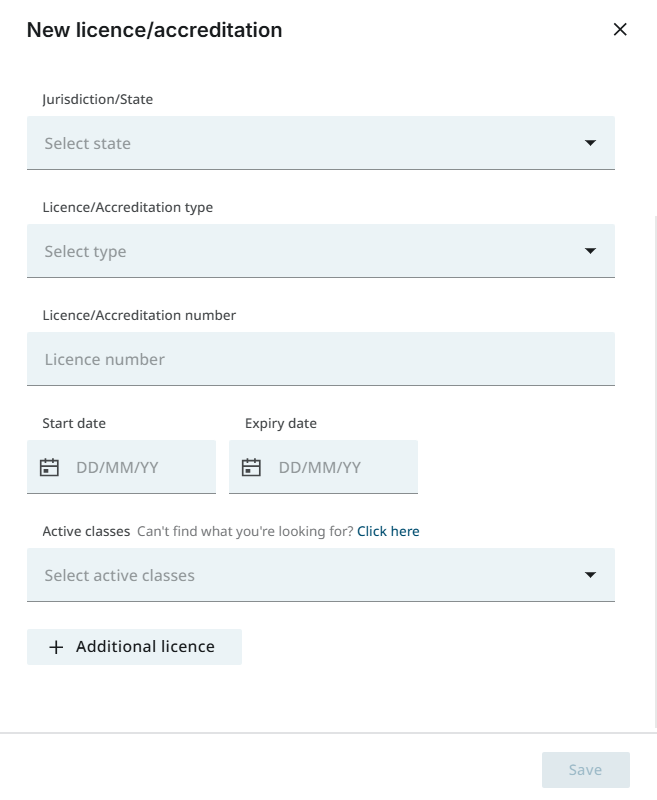Click the Licence/Accreditation number label
This screenshot has height=800, width=657.
click(x=139, y=315)
